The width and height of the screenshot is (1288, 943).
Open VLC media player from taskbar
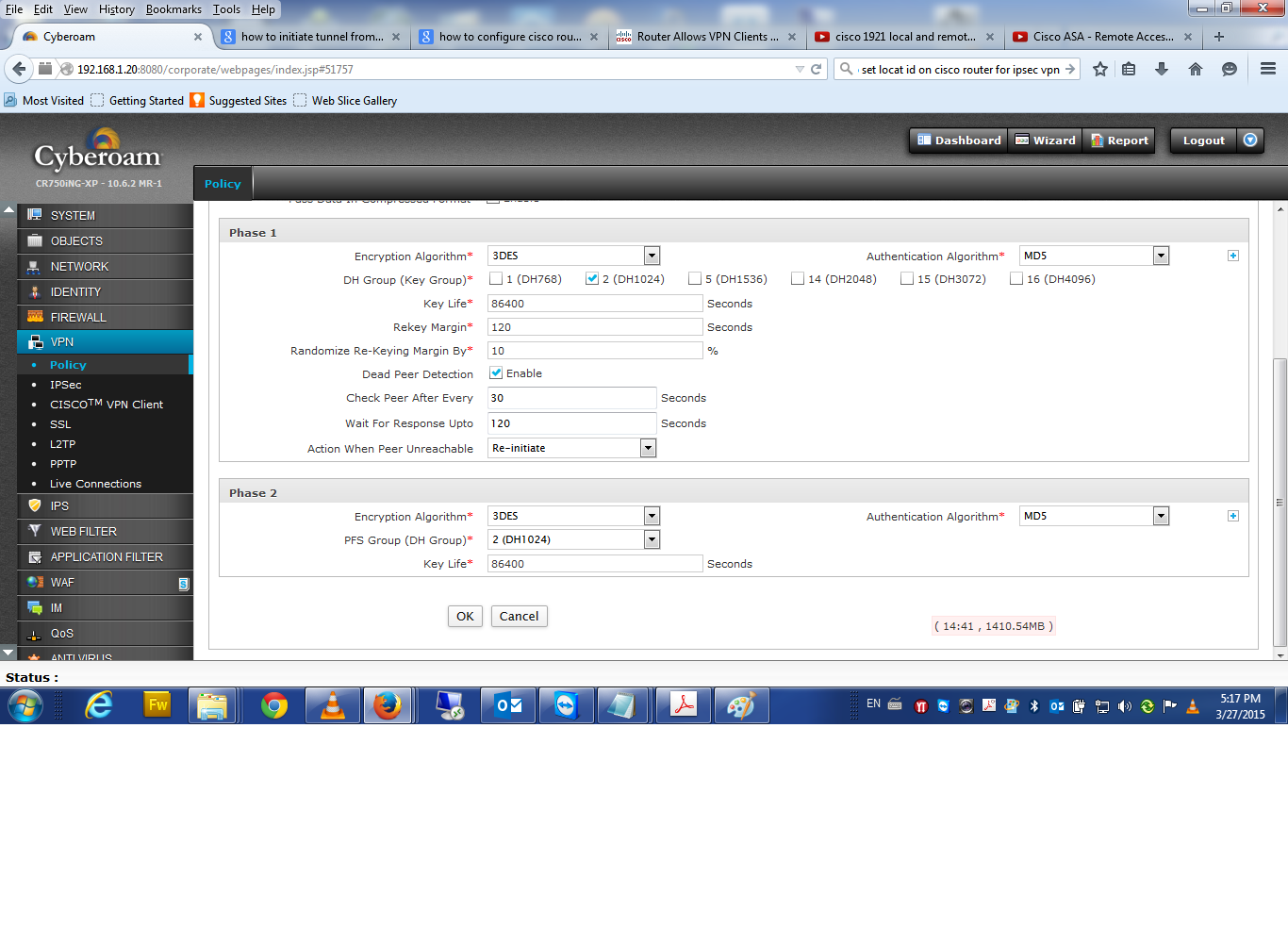[x=333, y=705]
